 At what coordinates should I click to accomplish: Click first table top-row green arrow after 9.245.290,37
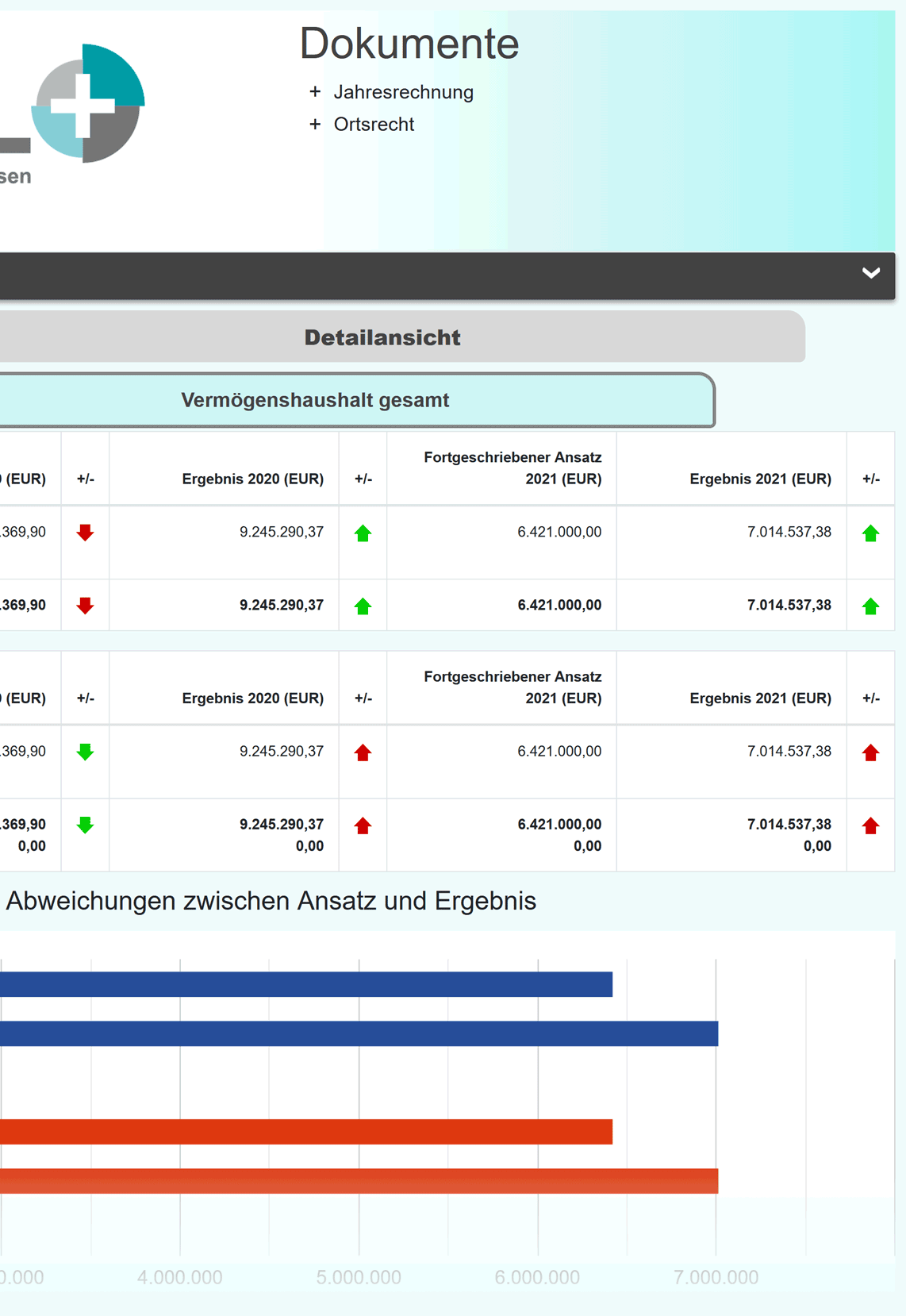pos(363,533)
